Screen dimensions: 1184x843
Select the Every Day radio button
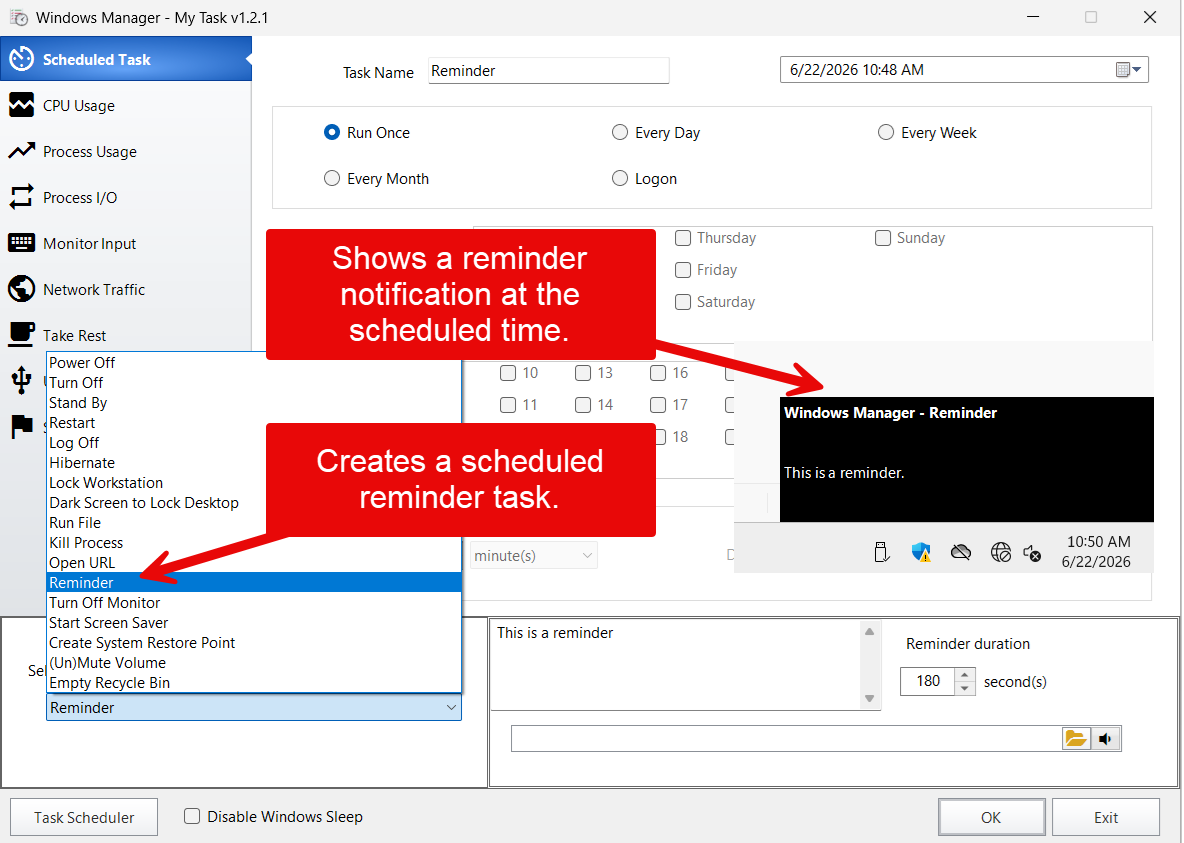(620, 132)
